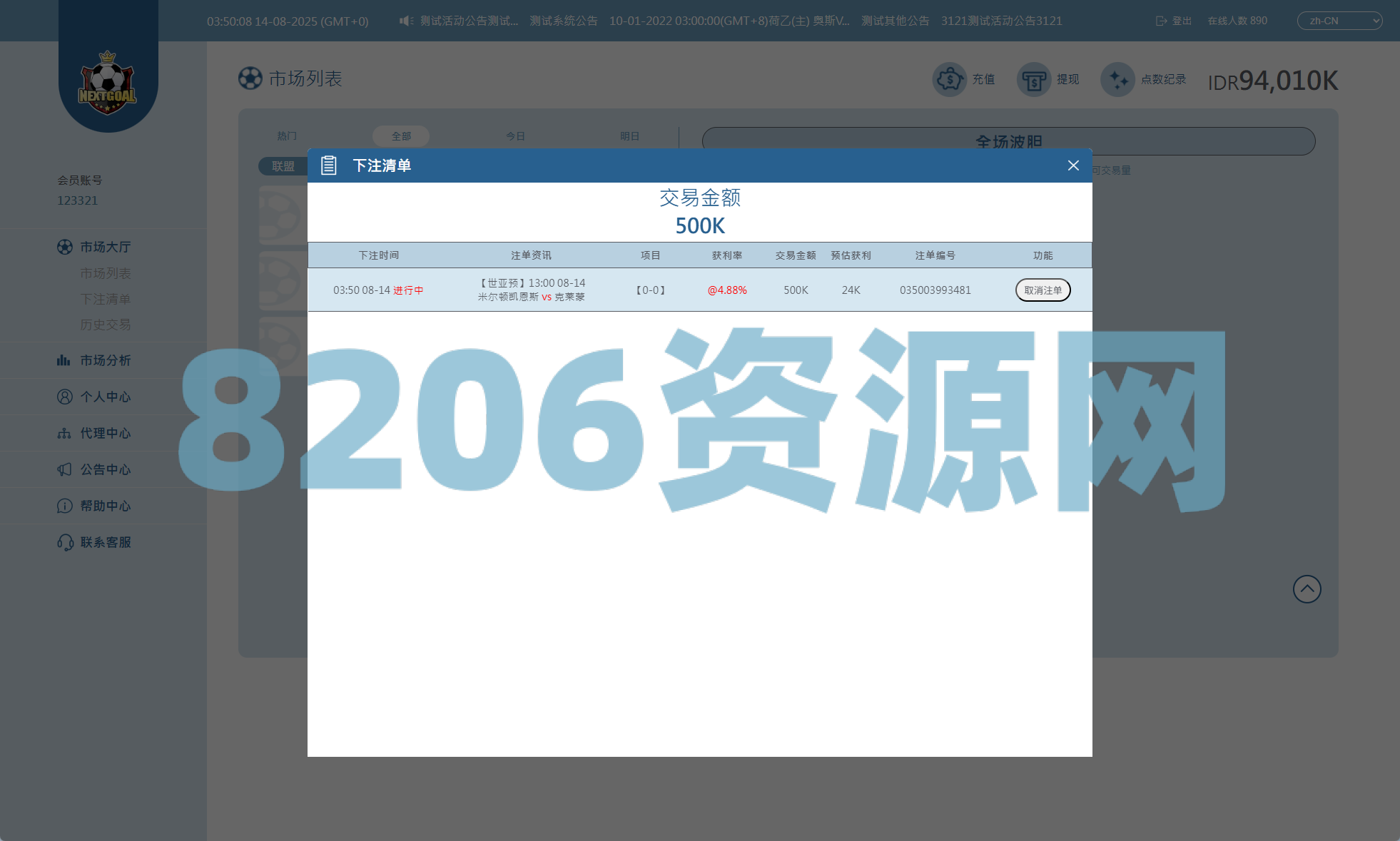Open 市场分析 menu item

(106, 360)
